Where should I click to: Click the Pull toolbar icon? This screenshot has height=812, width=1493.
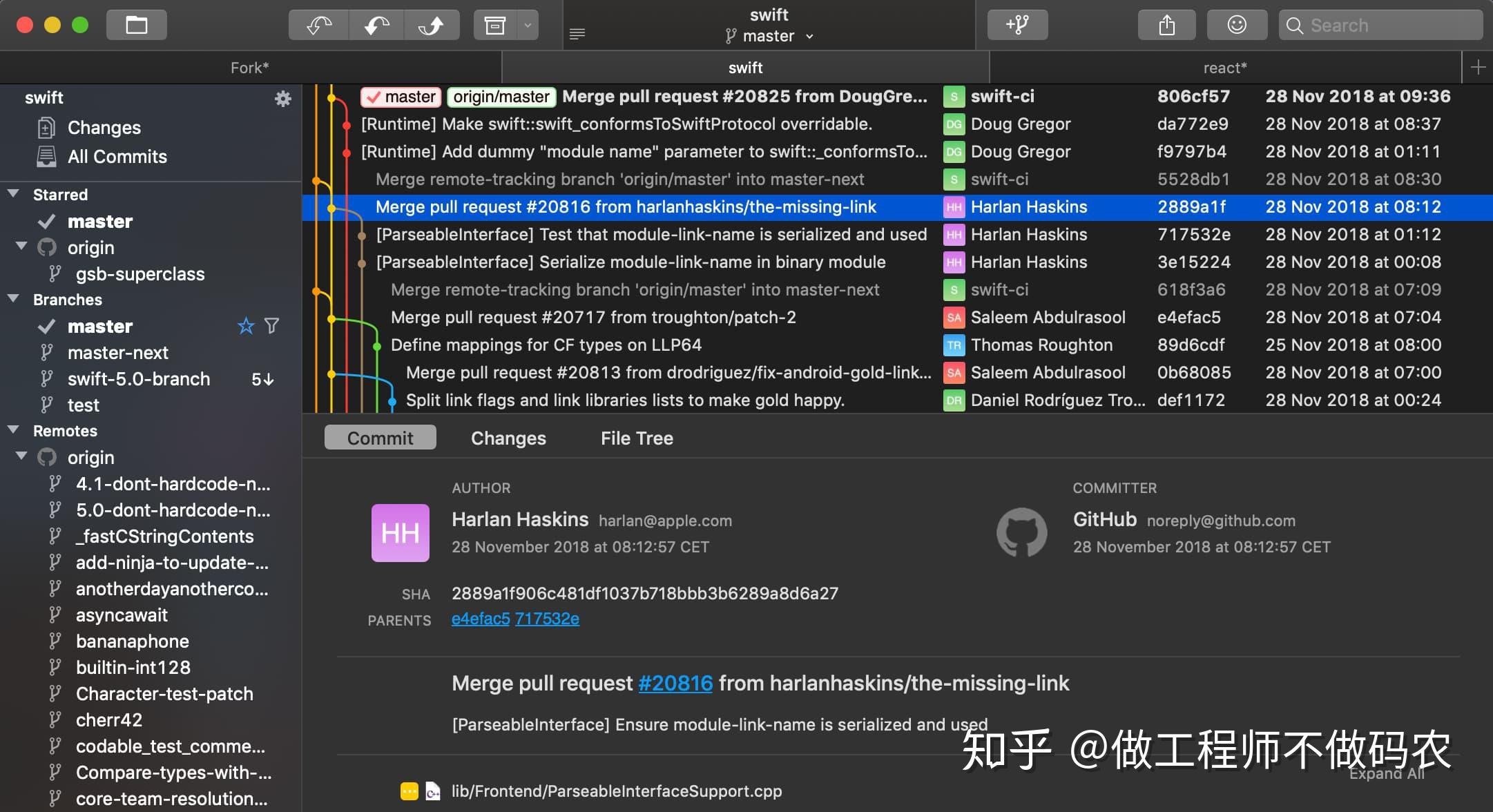(x=376, y=26)
